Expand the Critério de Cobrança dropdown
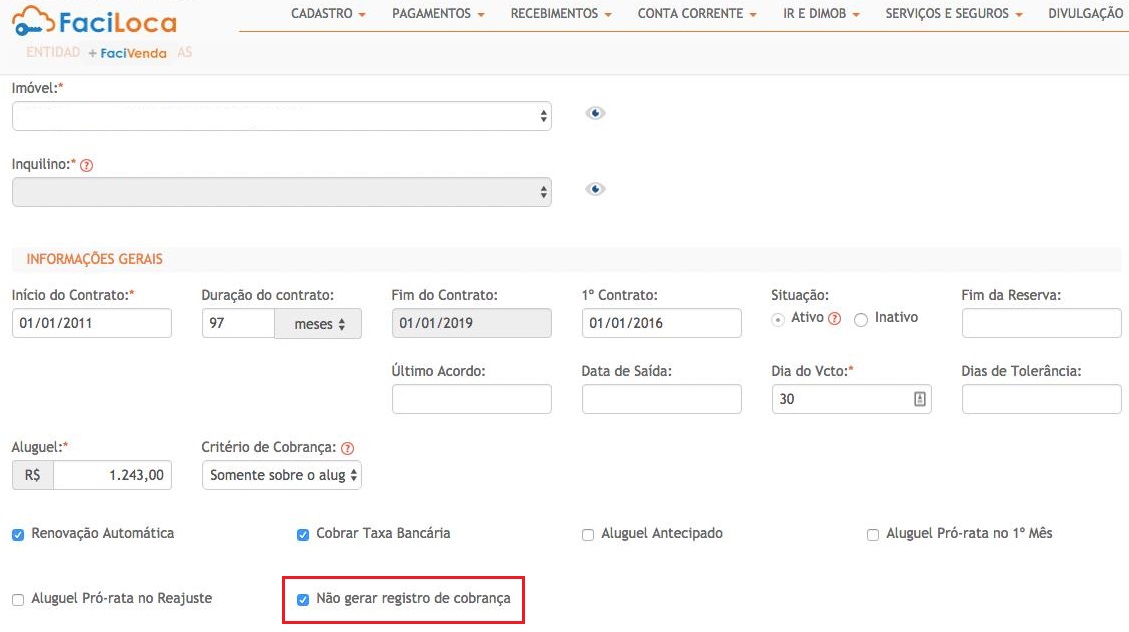Image resolution: width=1129 pixels, height=632 pixels. [x=281, y=475]
